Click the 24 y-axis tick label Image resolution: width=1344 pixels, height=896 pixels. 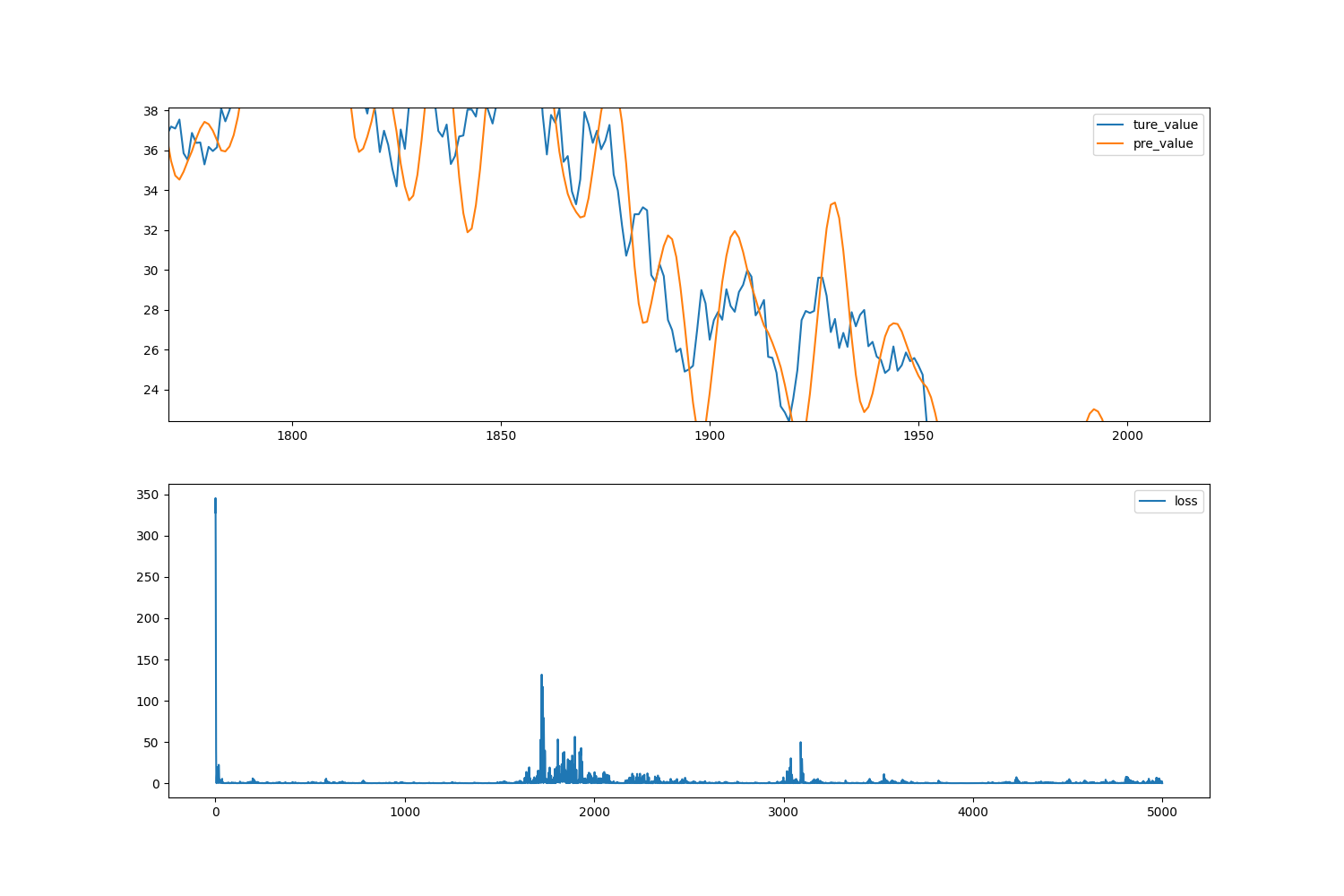(151, 390)
